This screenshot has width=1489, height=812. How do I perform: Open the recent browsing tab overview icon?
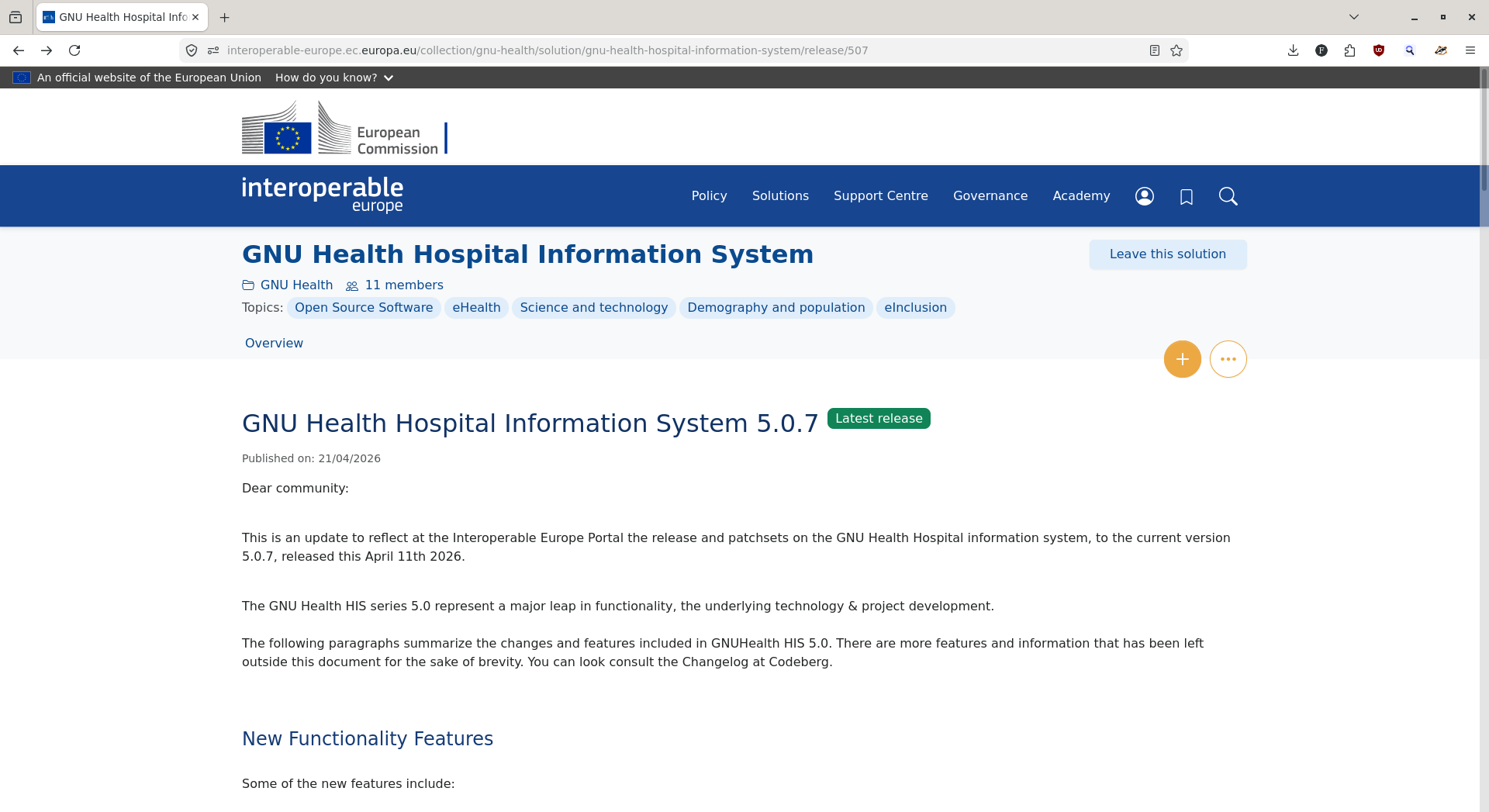pos(16,17)
